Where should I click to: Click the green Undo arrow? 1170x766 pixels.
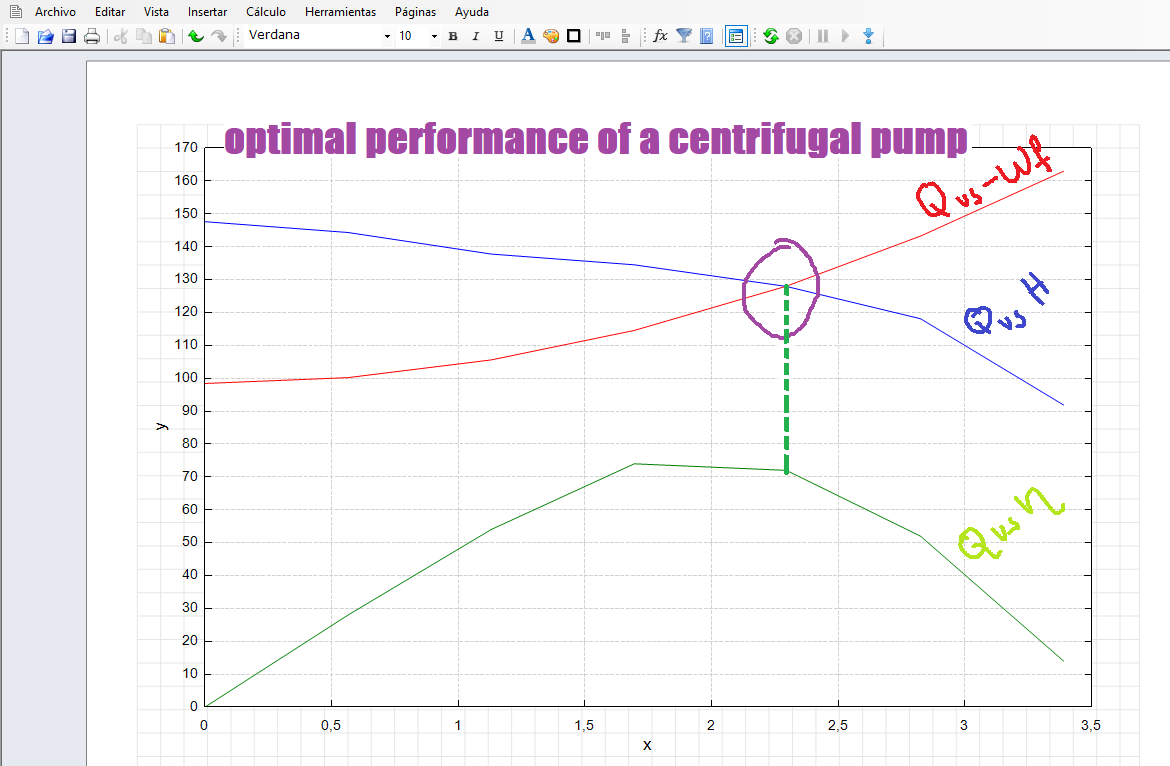click(196, 36)
